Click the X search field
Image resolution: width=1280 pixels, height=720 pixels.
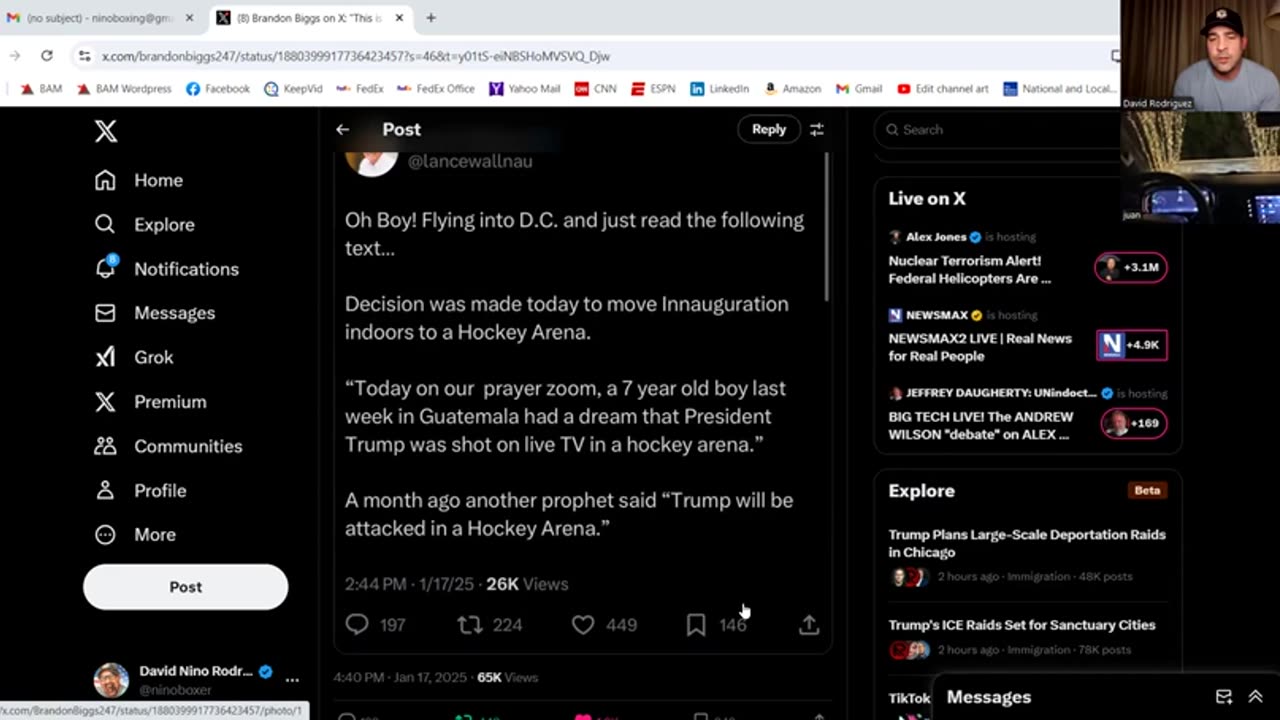[x=1000, y=129]
